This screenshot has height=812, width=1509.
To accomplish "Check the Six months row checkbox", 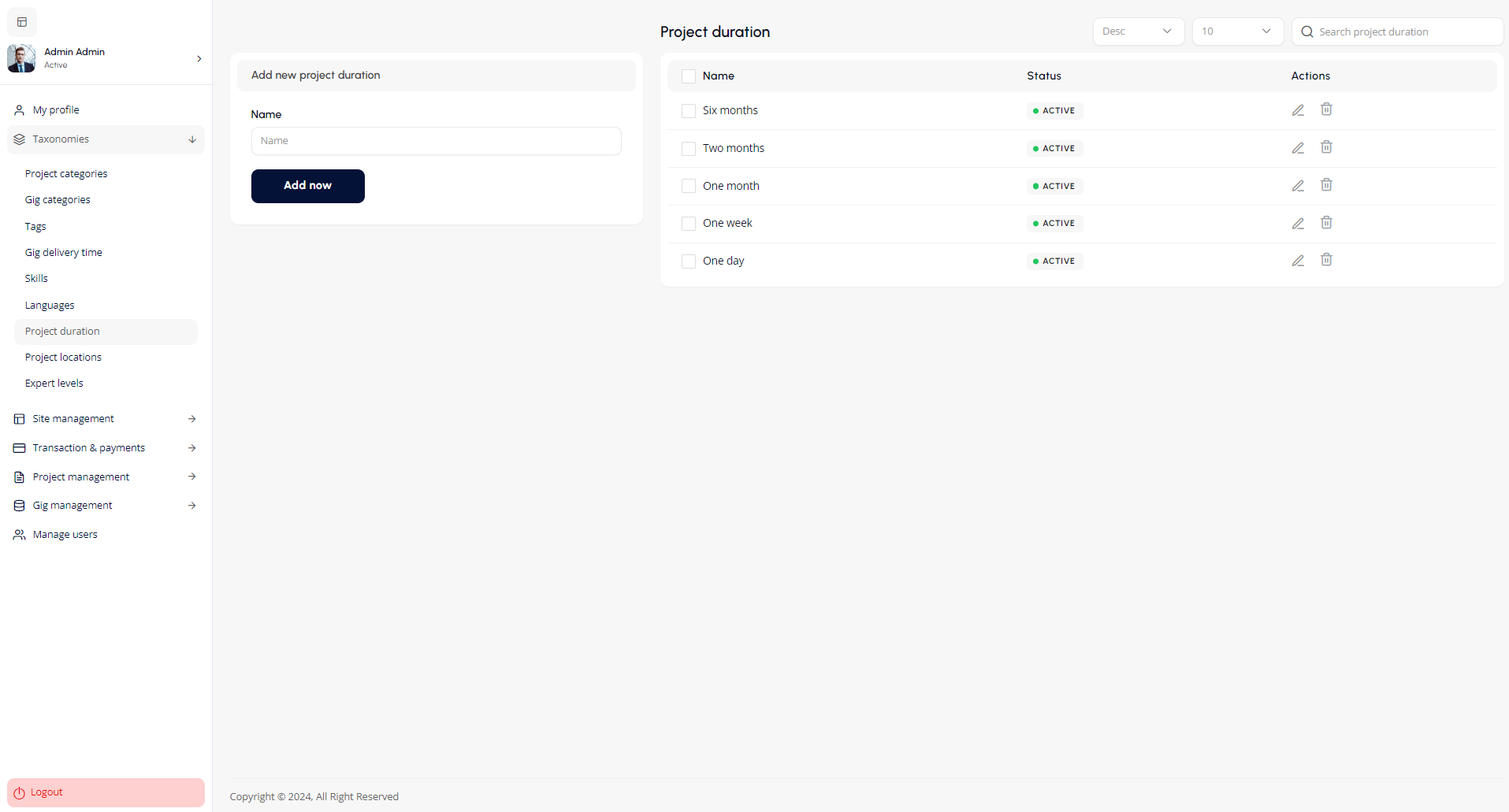I will tap(688, 111).
